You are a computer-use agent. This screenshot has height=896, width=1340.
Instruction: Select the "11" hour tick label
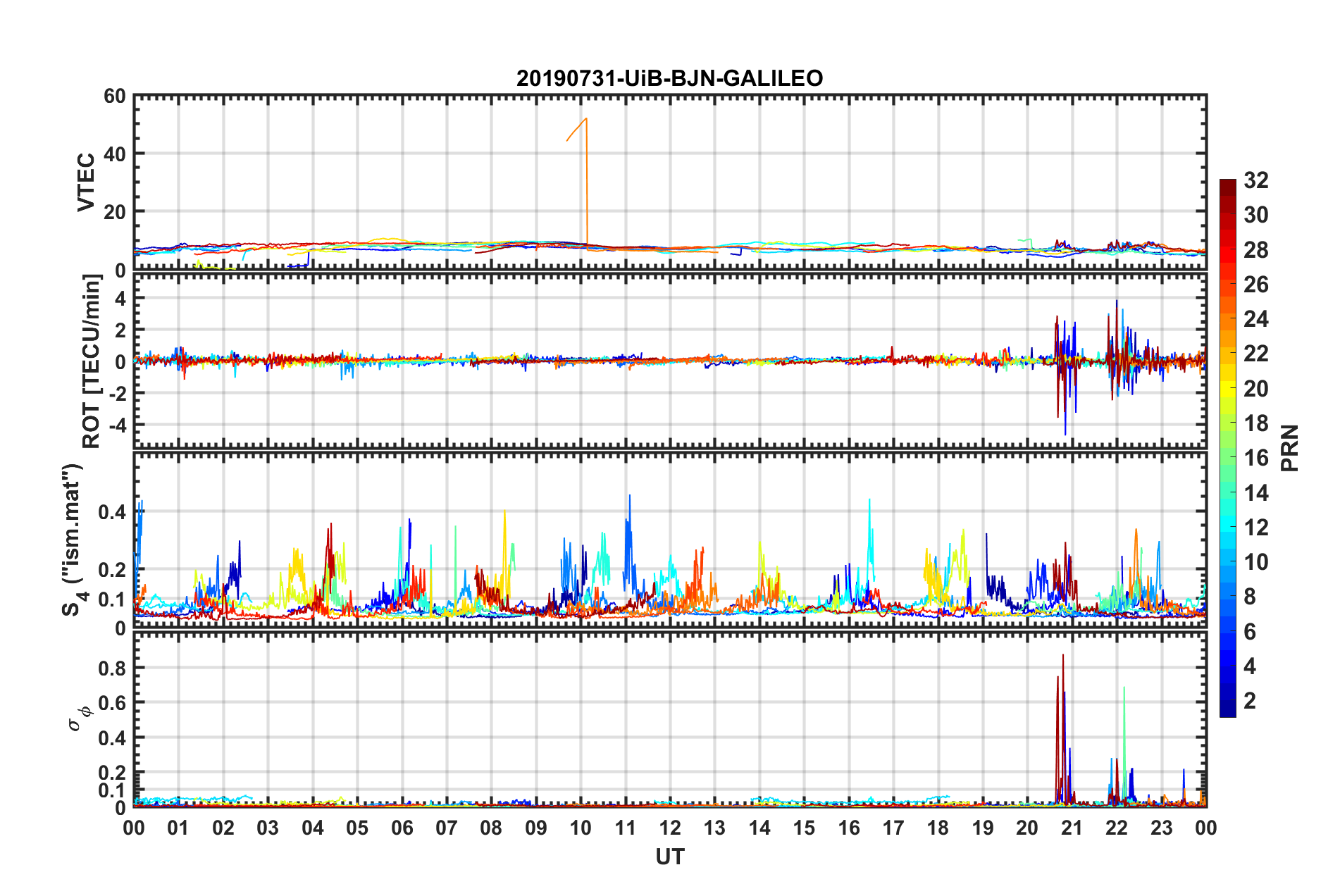pos(626,828)
